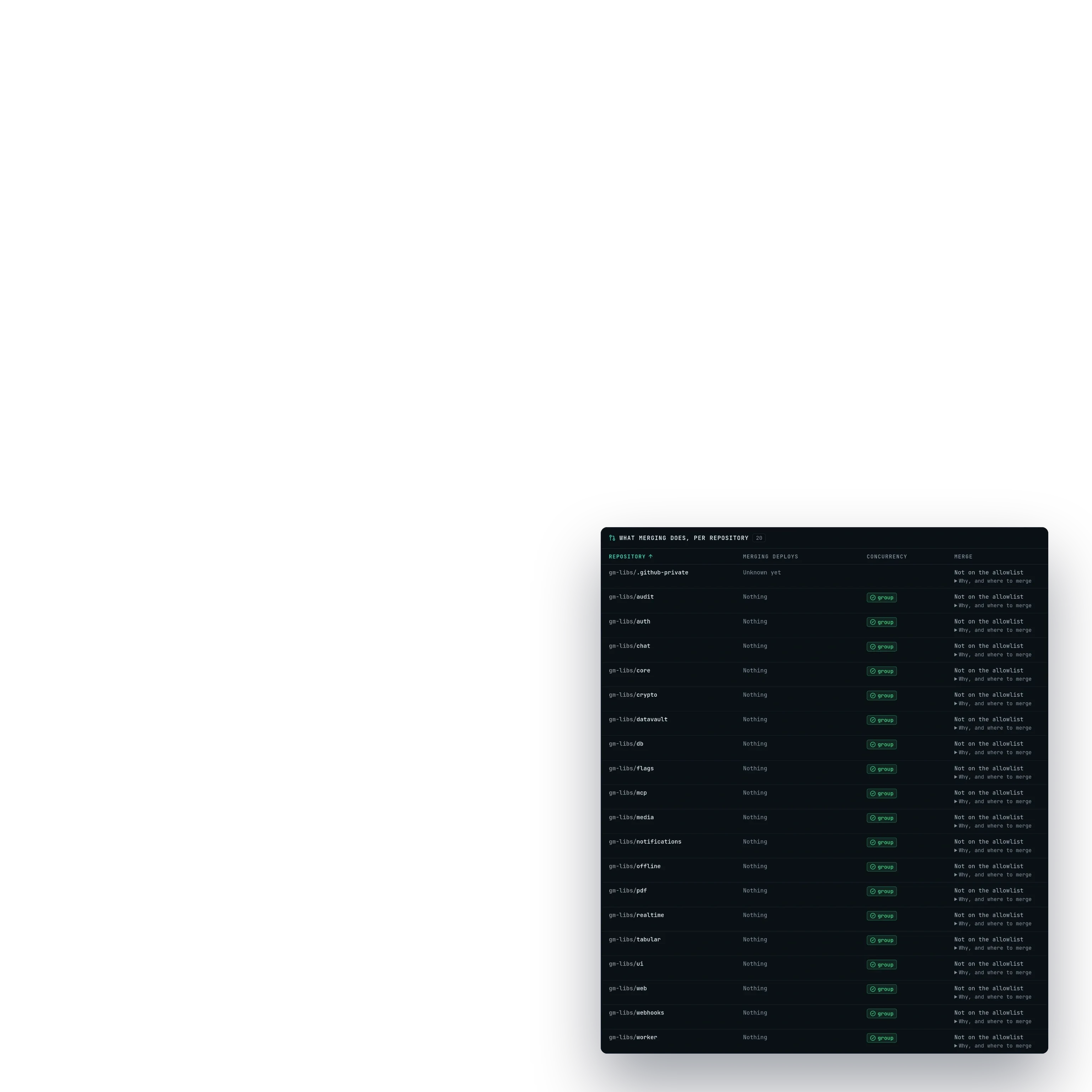Select the gm-libs/core repository name
The width and height of the screenshot is (1092, 1092).
pos(630,671)
